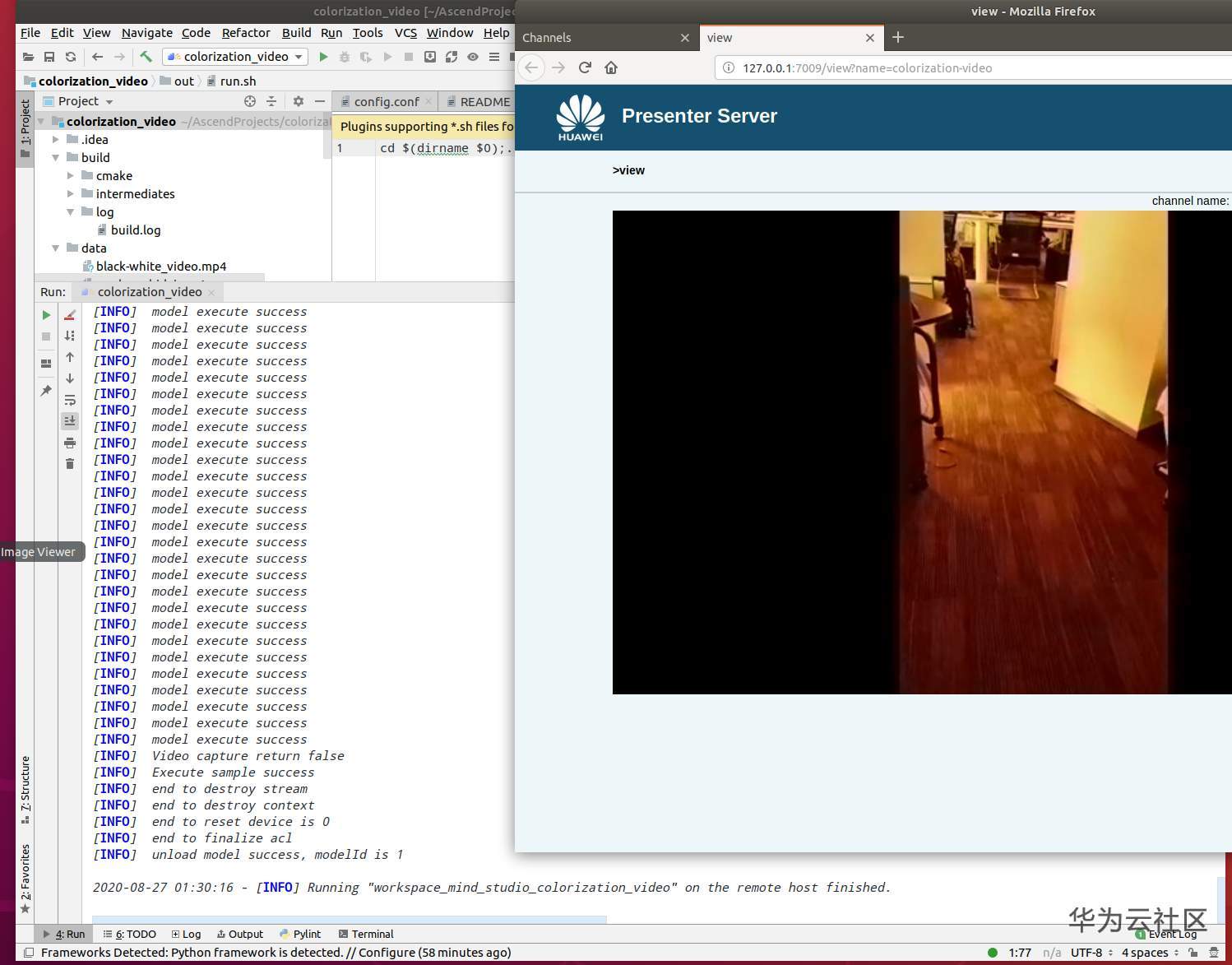Click the Huawei logo on Presenter Server
The height and width of the screenshot is (965, 1232).
[581, 118]
